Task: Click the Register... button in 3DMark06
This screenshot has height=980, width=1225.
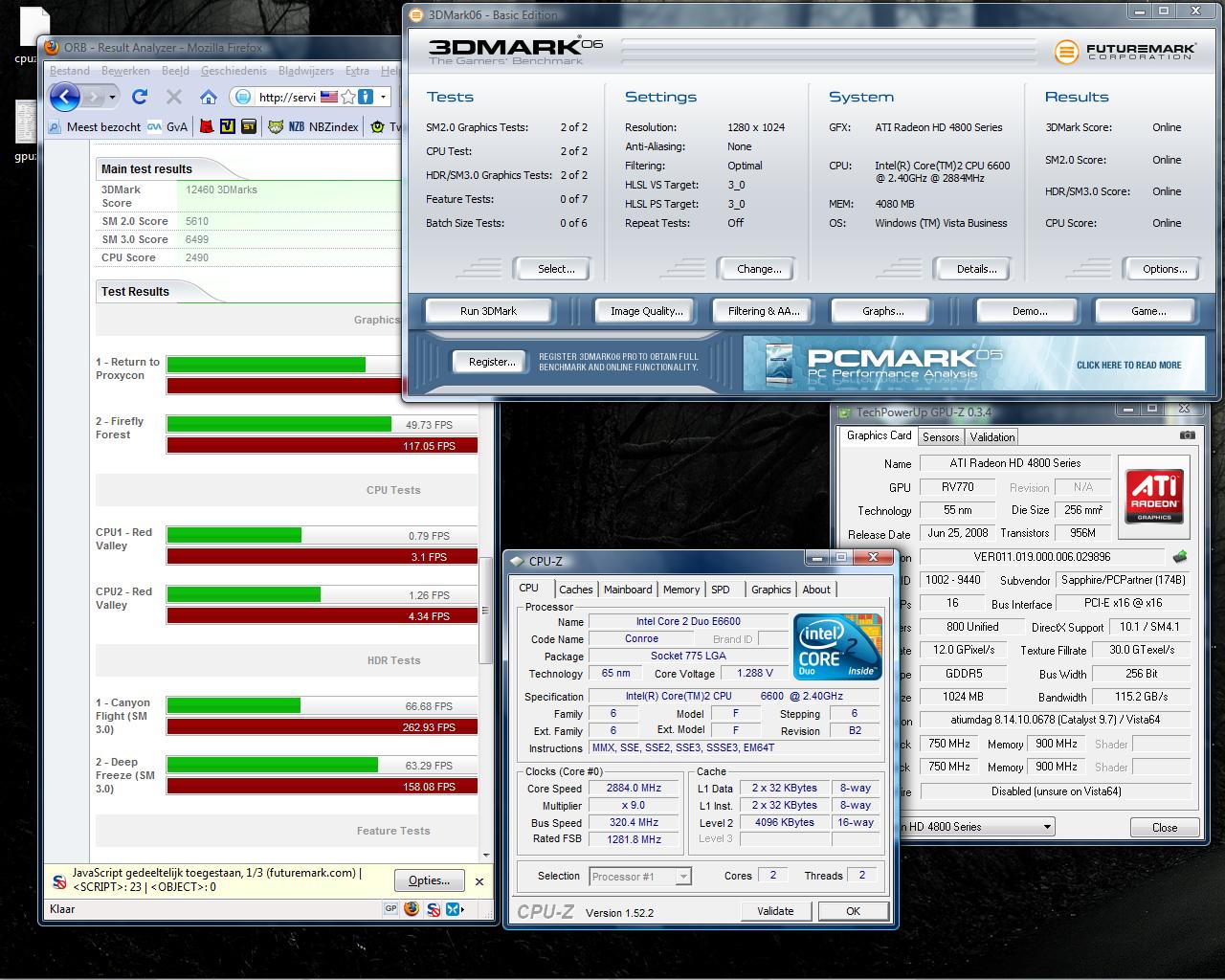Action: tap(492, 362)
